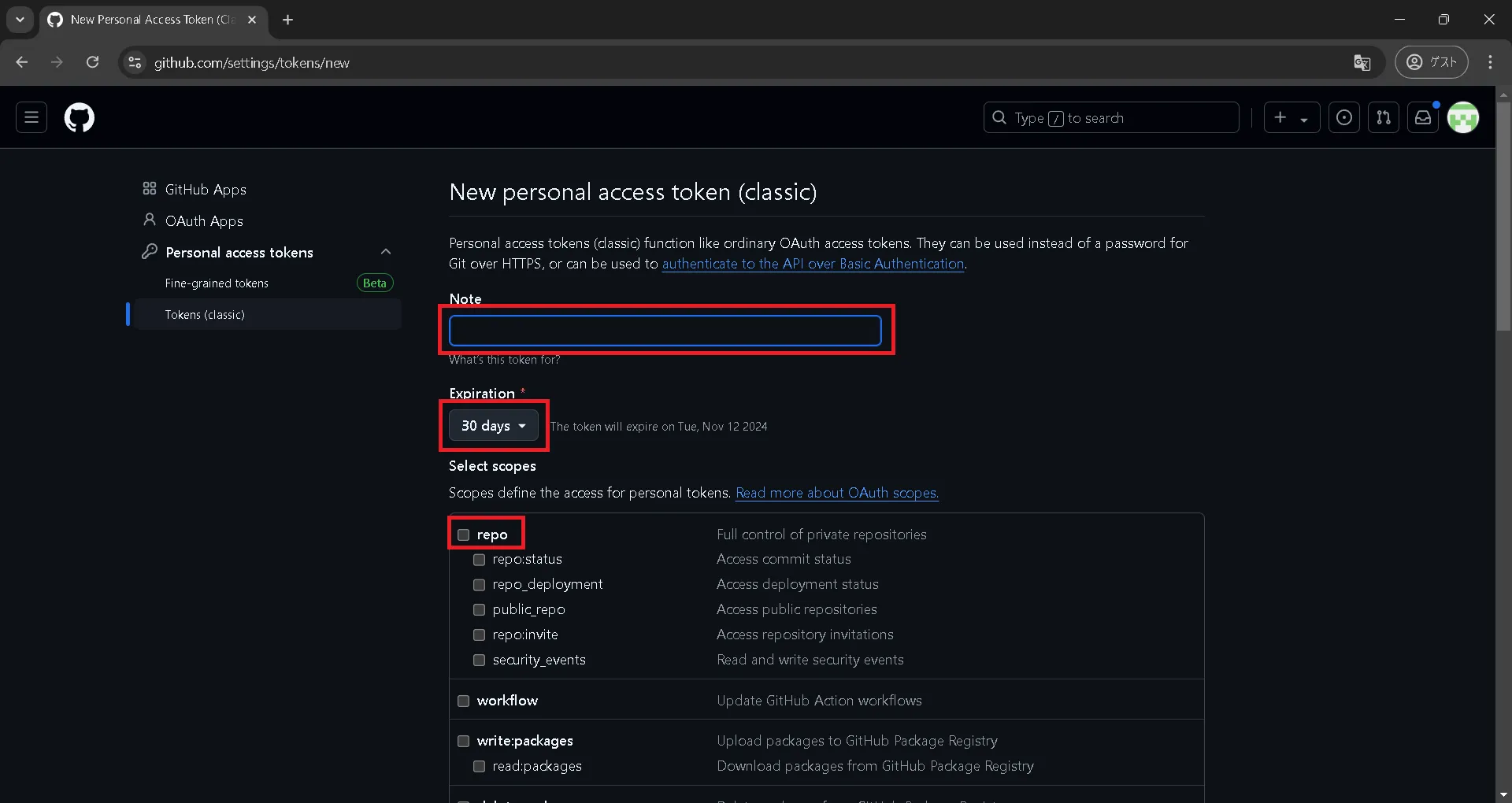1512x803 pixels.
Task: Check the write:packages checkbox
Action: (464, 741)
